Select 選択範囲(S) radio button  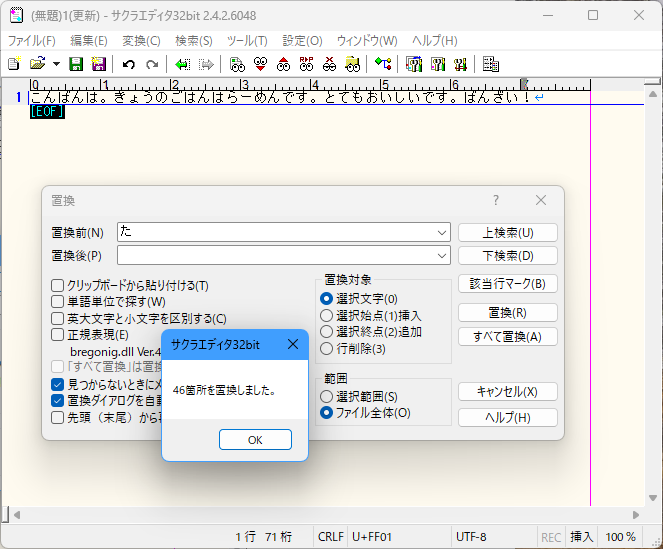[326, 396]
